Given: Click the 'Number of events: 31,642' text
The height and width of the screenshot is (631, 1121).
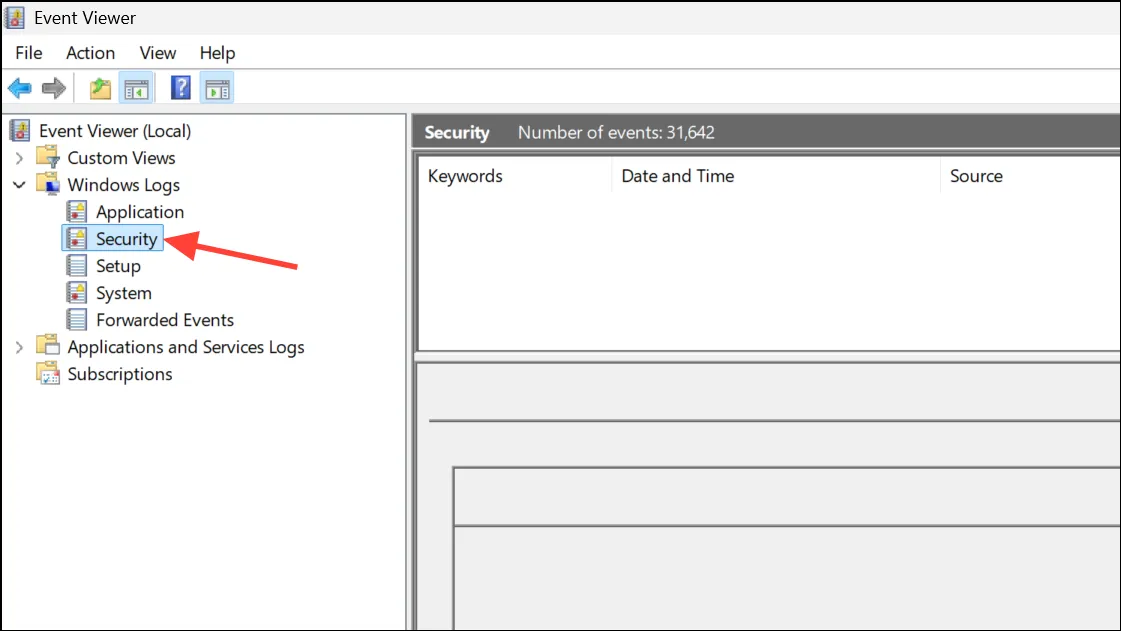Looking at the screenshot, I should pos(616,132).
